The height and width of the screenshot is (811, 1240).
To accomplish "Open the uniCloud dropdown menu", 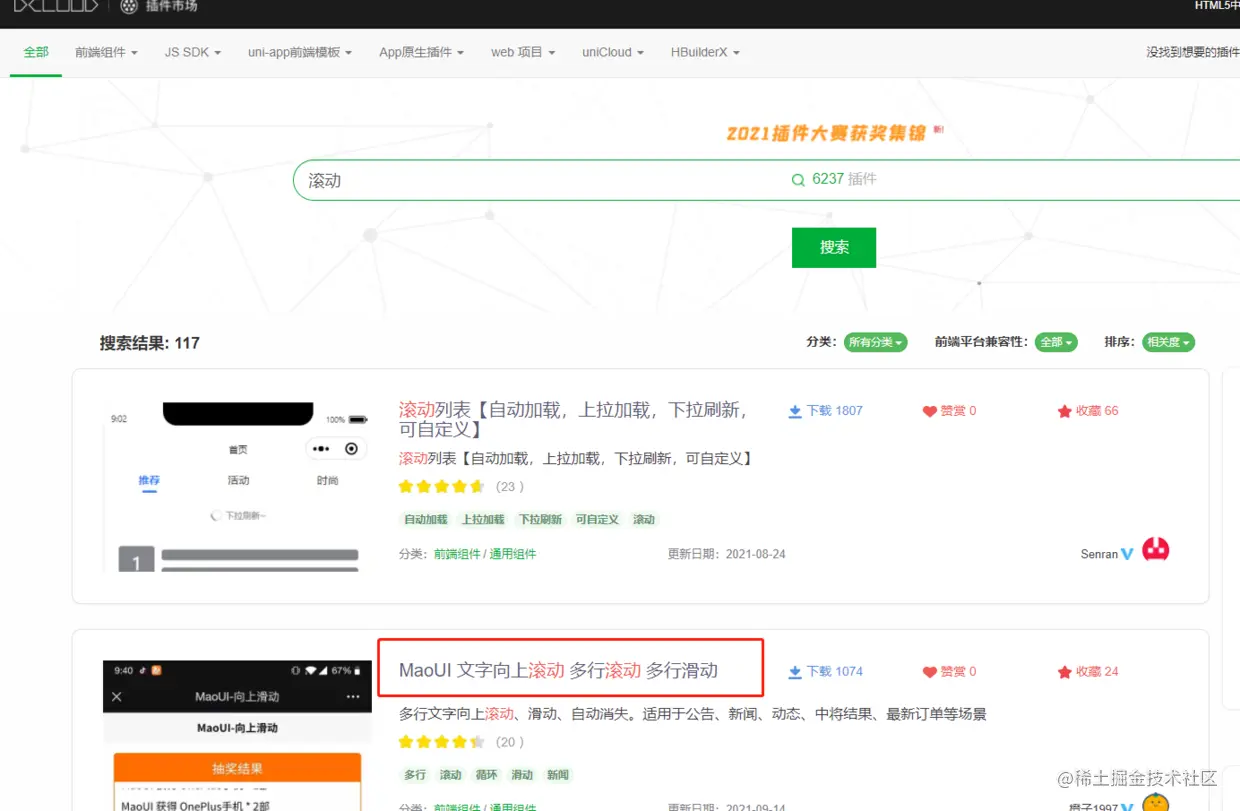I will pos(613,52).
